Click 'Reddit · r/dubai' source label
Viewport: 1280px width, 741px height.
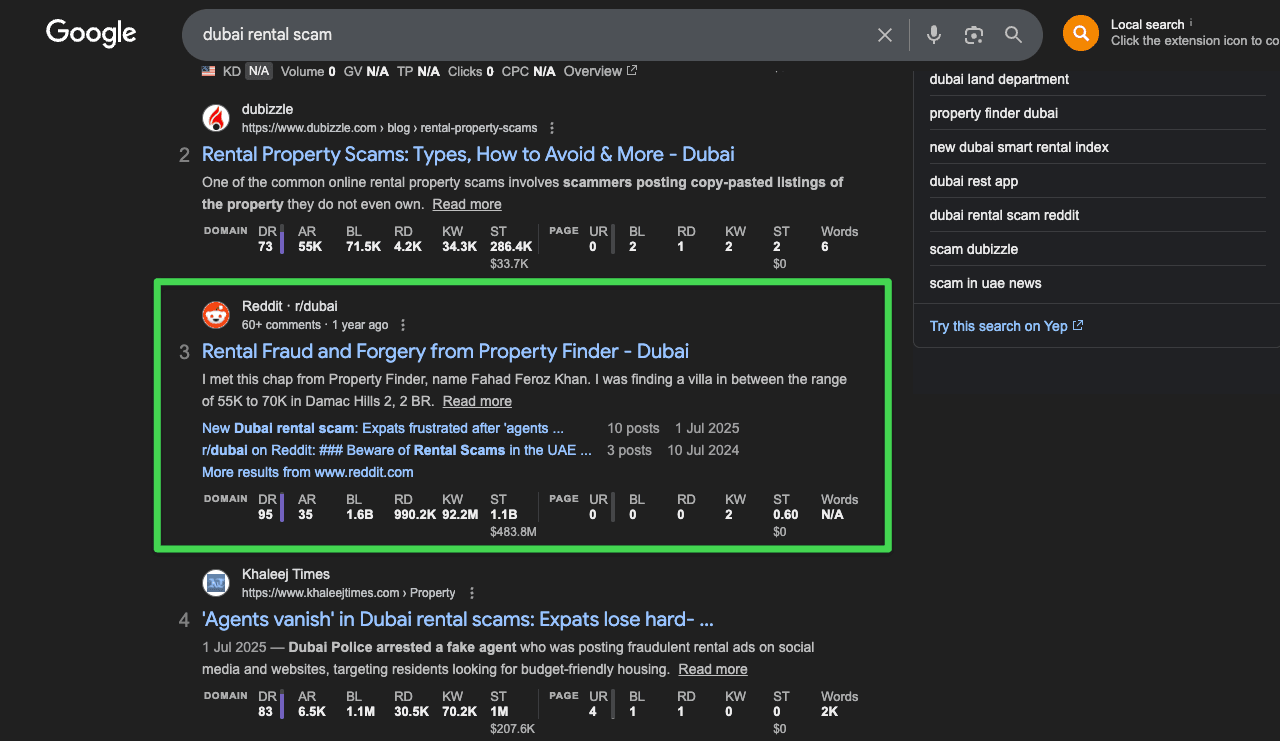[290, 306]
